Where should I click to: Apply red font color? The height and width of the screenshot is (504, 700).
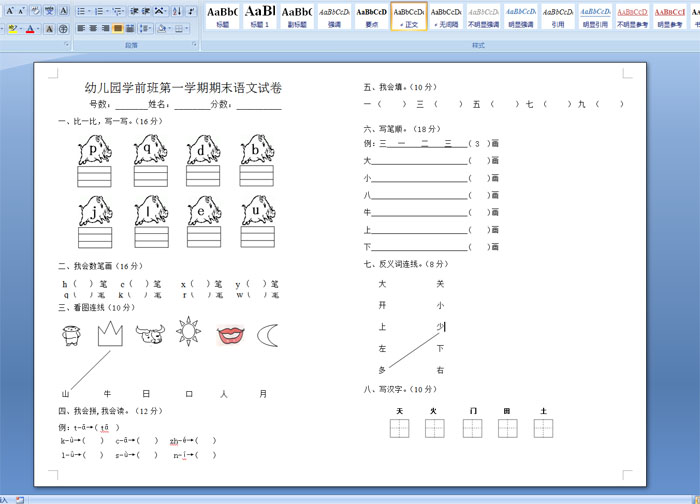click(x=30, y=29)
